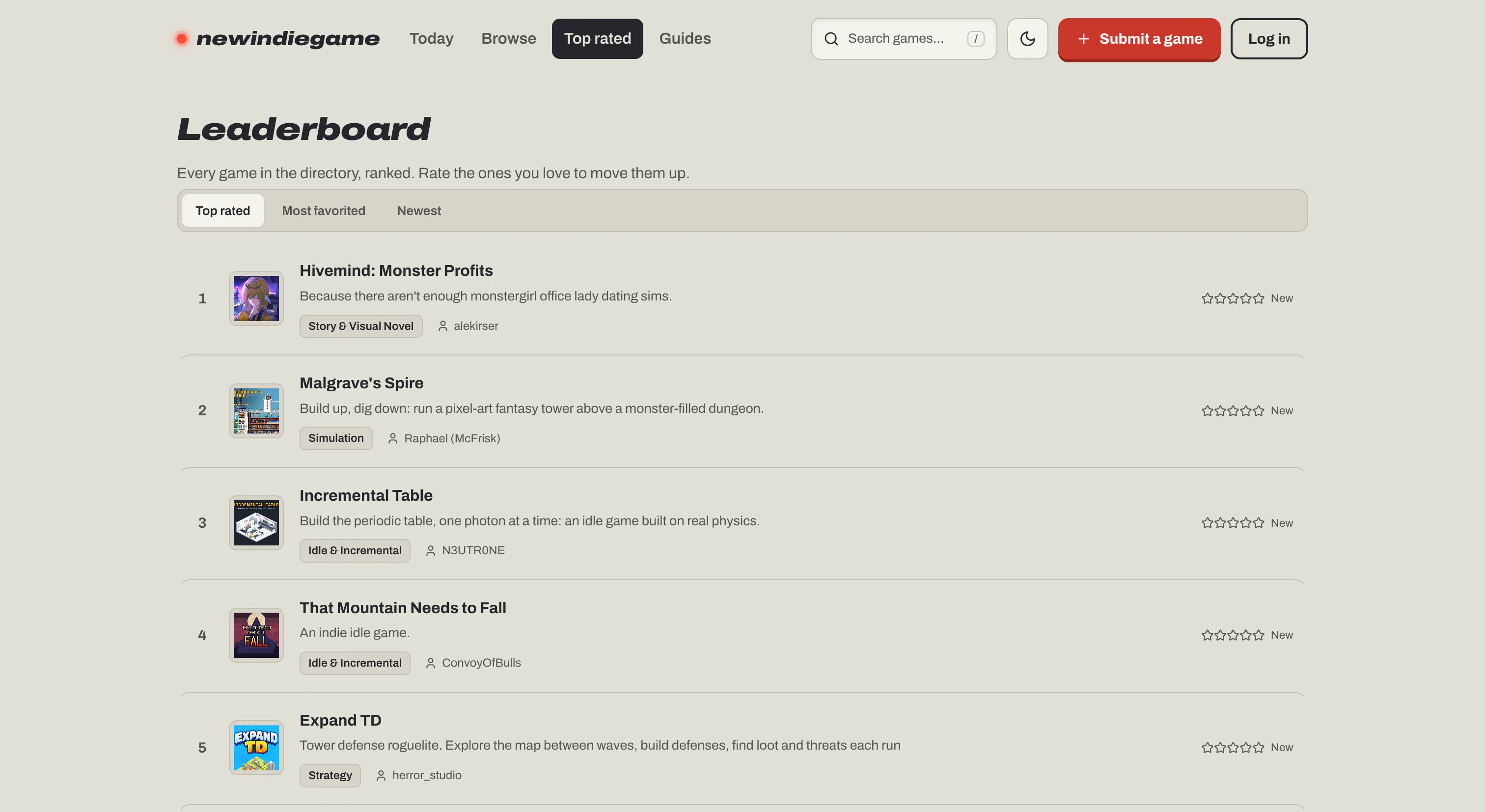Screen dimensions: 1485x812
Task: Click the user icon beside alekirser
Action: point(443,325)
